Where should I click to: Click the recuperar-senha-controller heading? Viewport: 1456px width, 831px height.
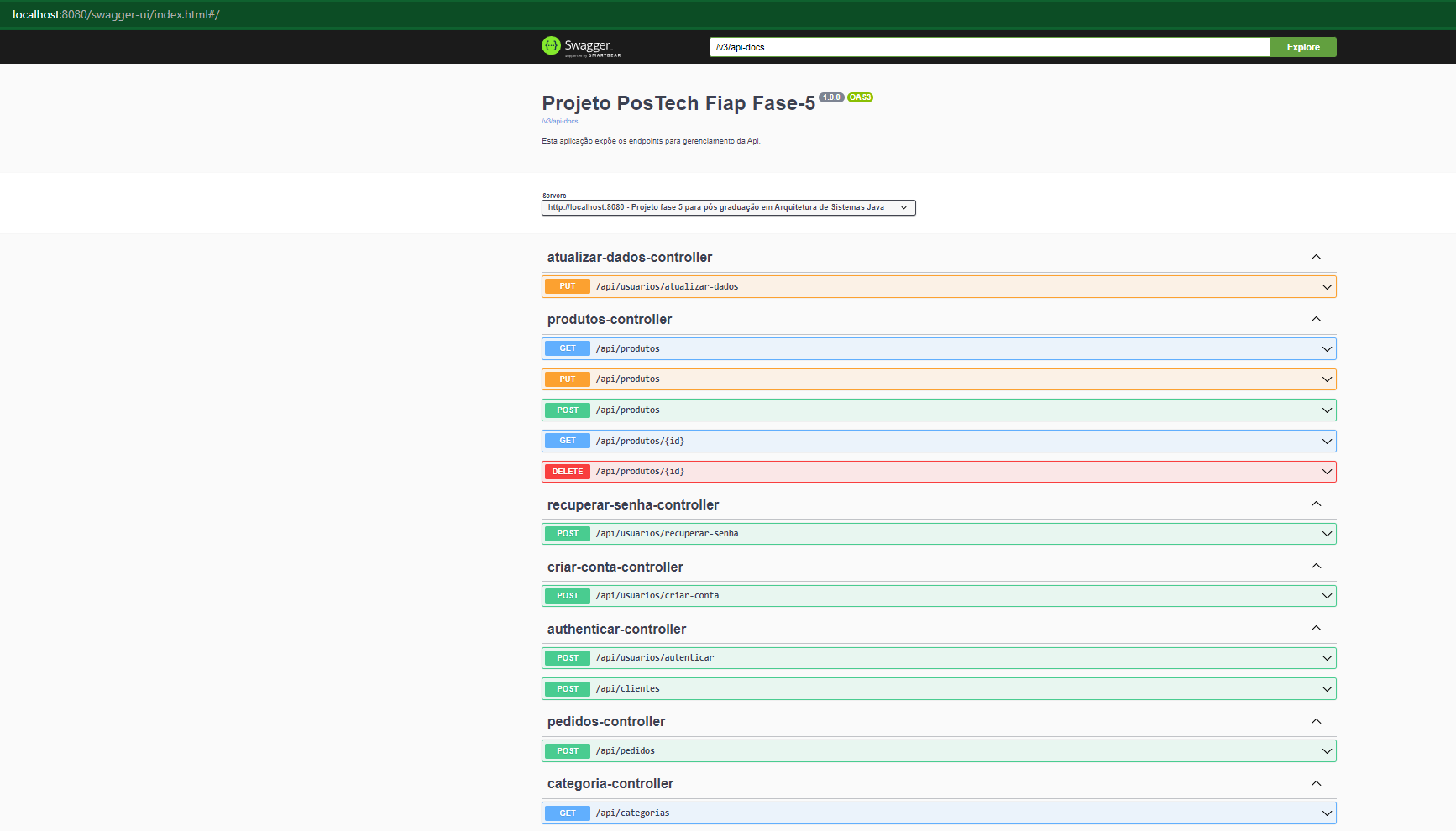[633, 504]
